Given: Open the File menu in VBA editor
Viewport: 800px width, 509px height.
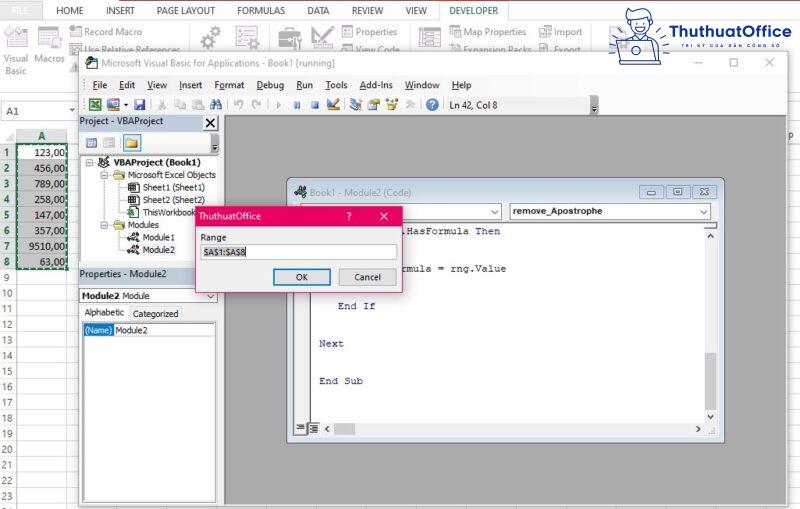Looking at the screenshot, I should (x=99, y=85).
